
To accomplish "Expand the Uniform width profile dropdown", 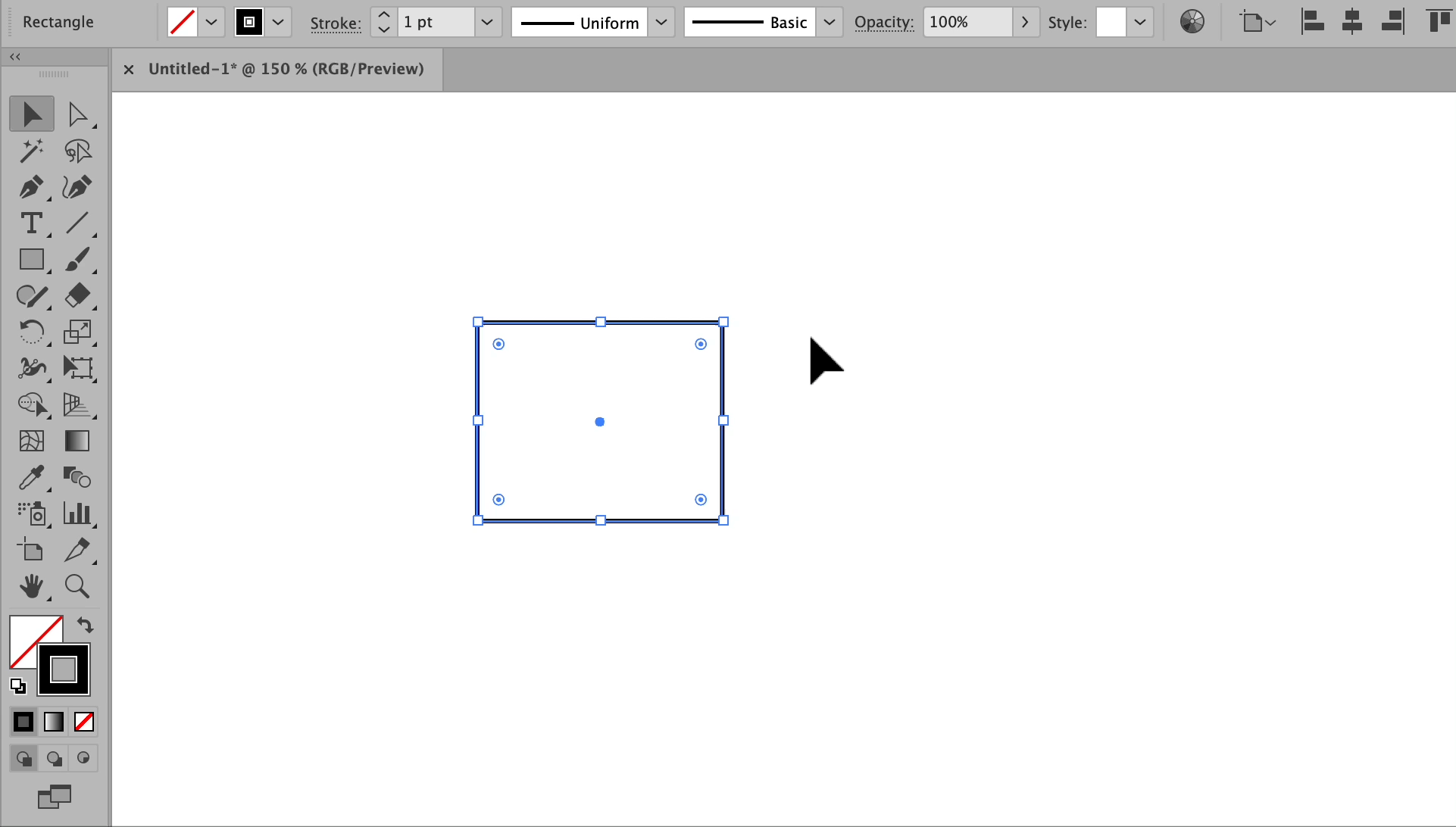I will [x=661, y=22].
